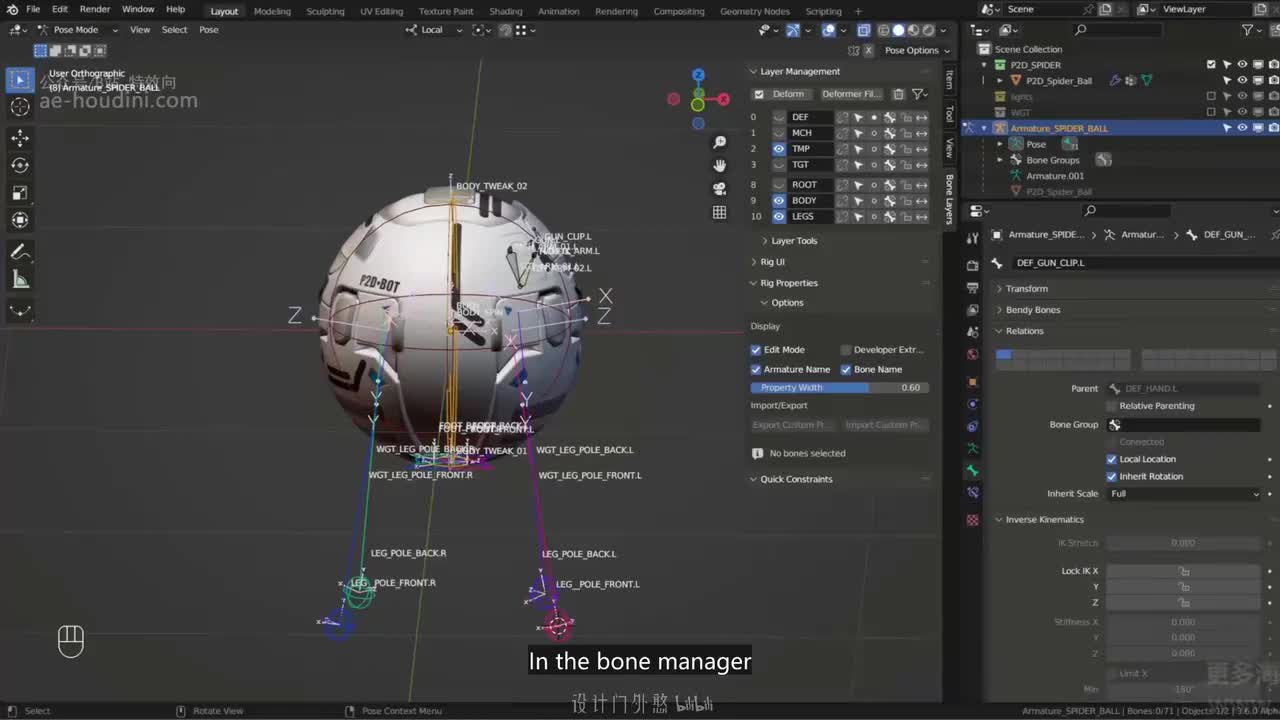The height and width of the screenshot is (720, 1280).
Task: Open the Local transform orientation dropdown
Action: tap(434, 30)
